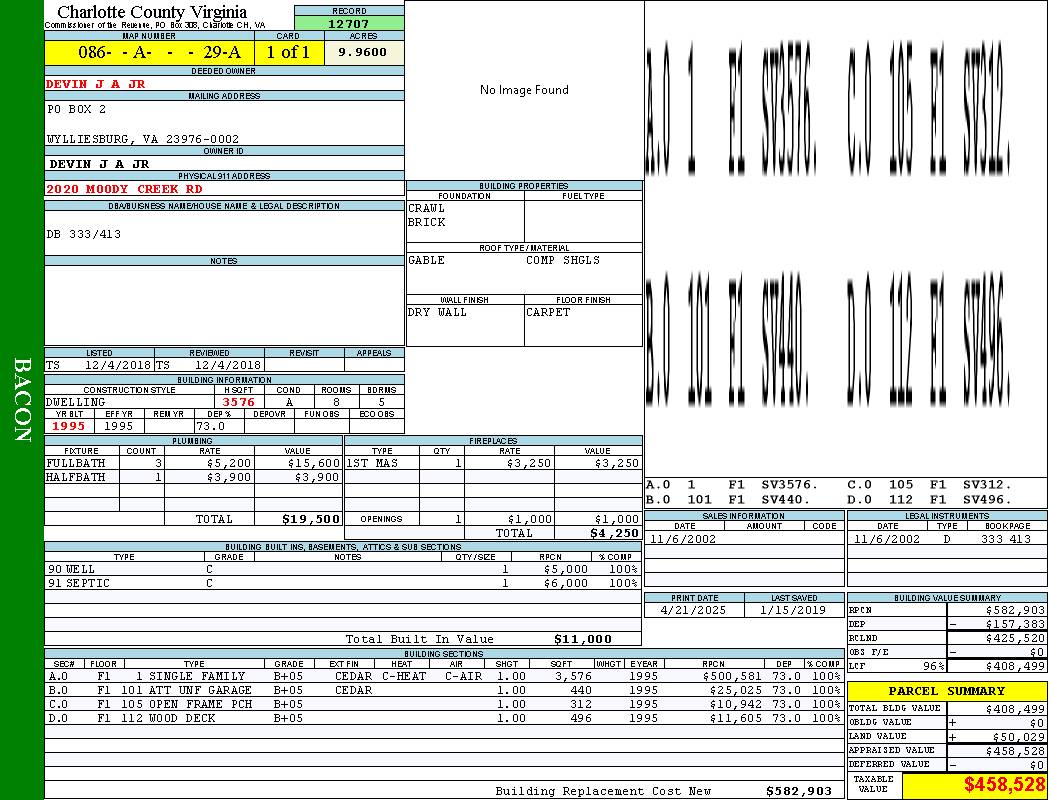Select building section D.0 WOOD DECK row
The image size is (1050, 800).
click(444, 718)
